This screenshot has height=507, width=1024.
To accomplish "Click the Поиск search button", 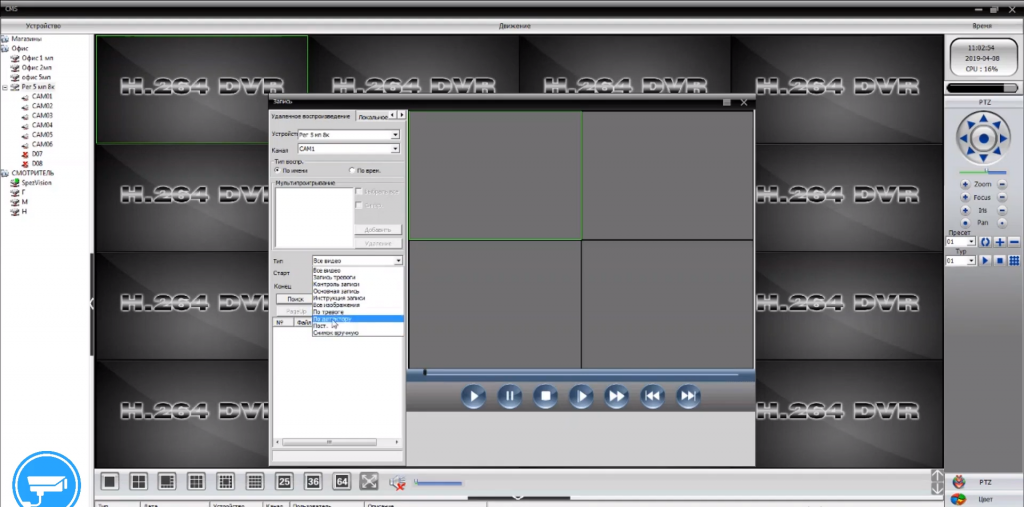I will (295, 299).
